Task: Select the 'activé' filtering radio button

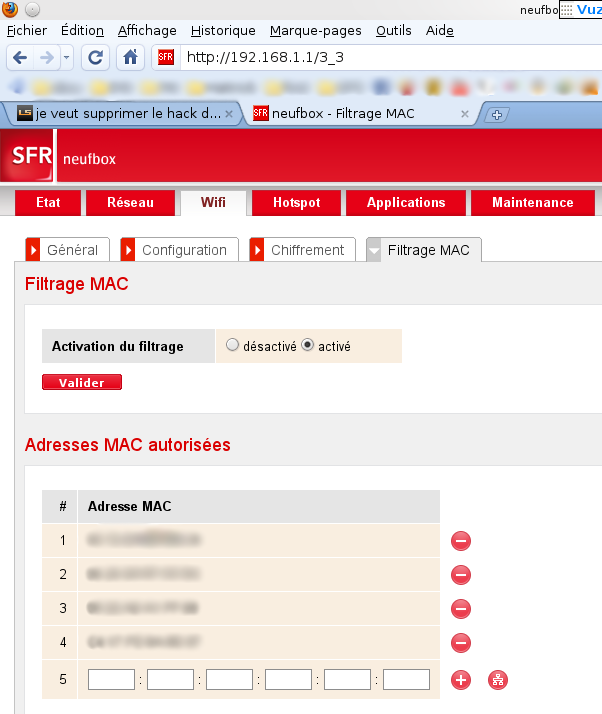Action: point(308,345)
